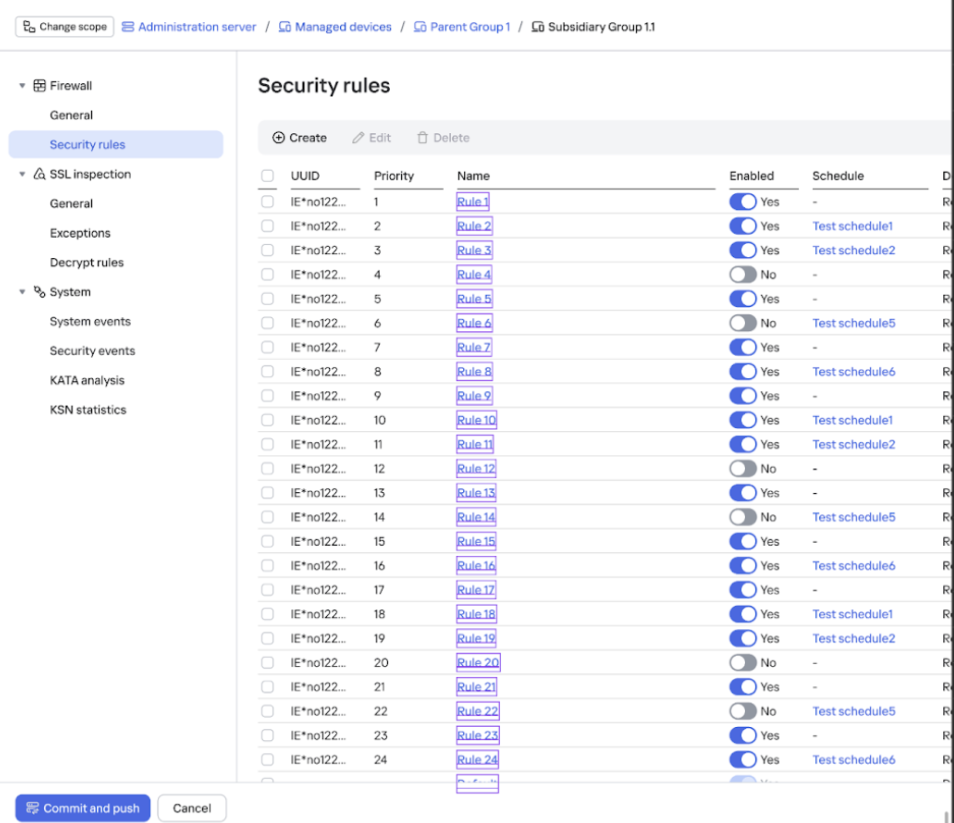The width and height of the screenshot is (954, 823).
Task: Click the Create plus icon
Action: (x=279, y=138)
